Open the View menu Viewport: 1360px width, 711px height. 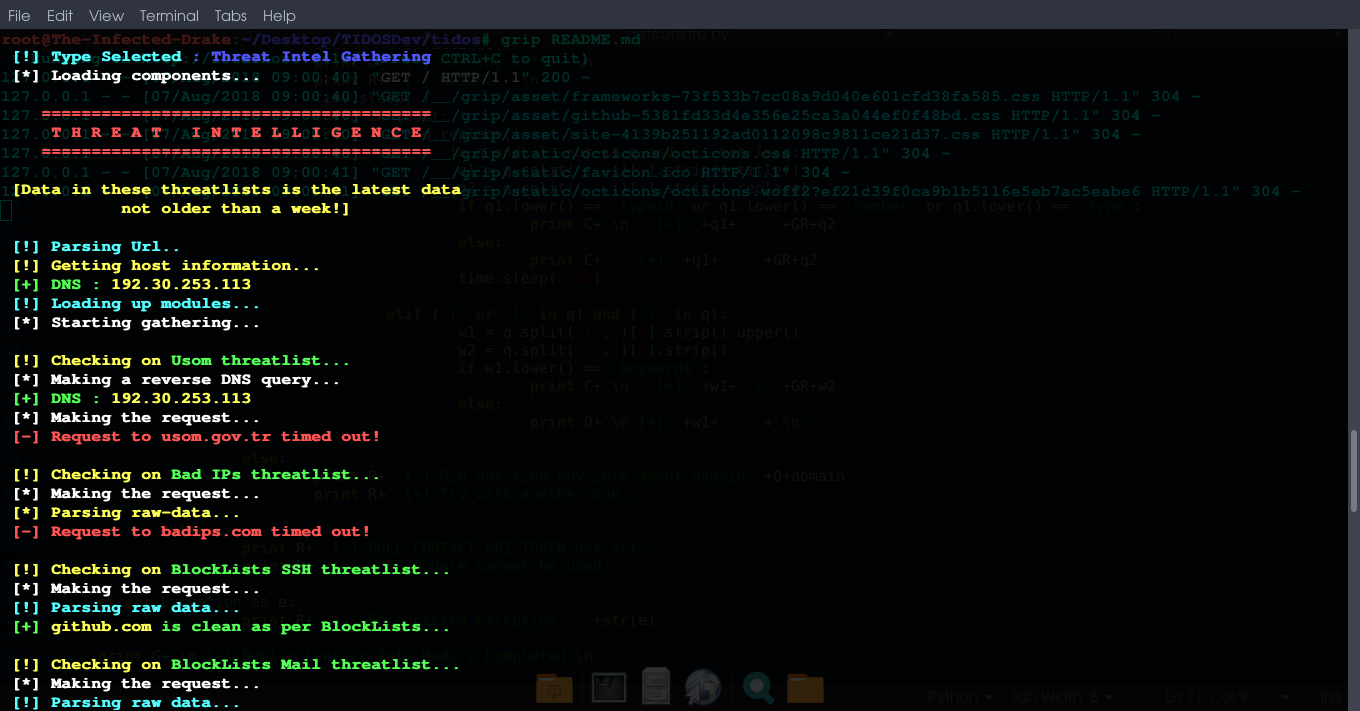tap(106, 16)
